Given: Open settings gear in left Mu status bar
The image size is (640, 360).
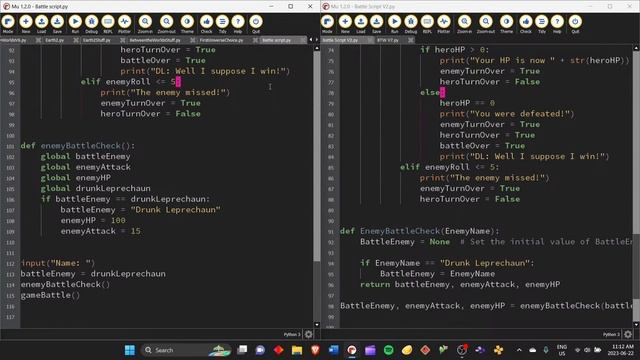Looking at the screenshot, I should (x=309, y=334).
